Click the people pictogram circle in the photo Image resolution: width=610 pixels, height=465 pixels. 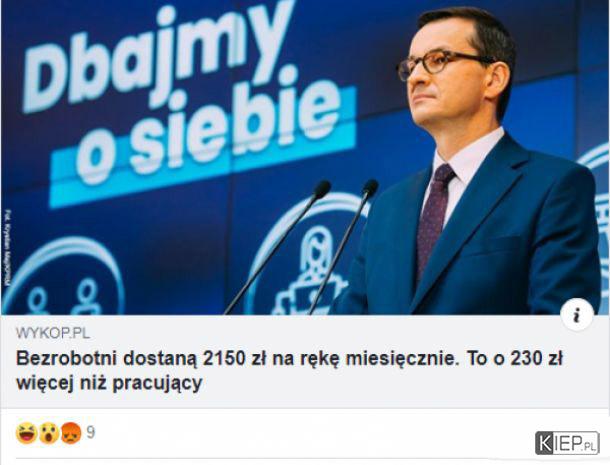point(64,276)
